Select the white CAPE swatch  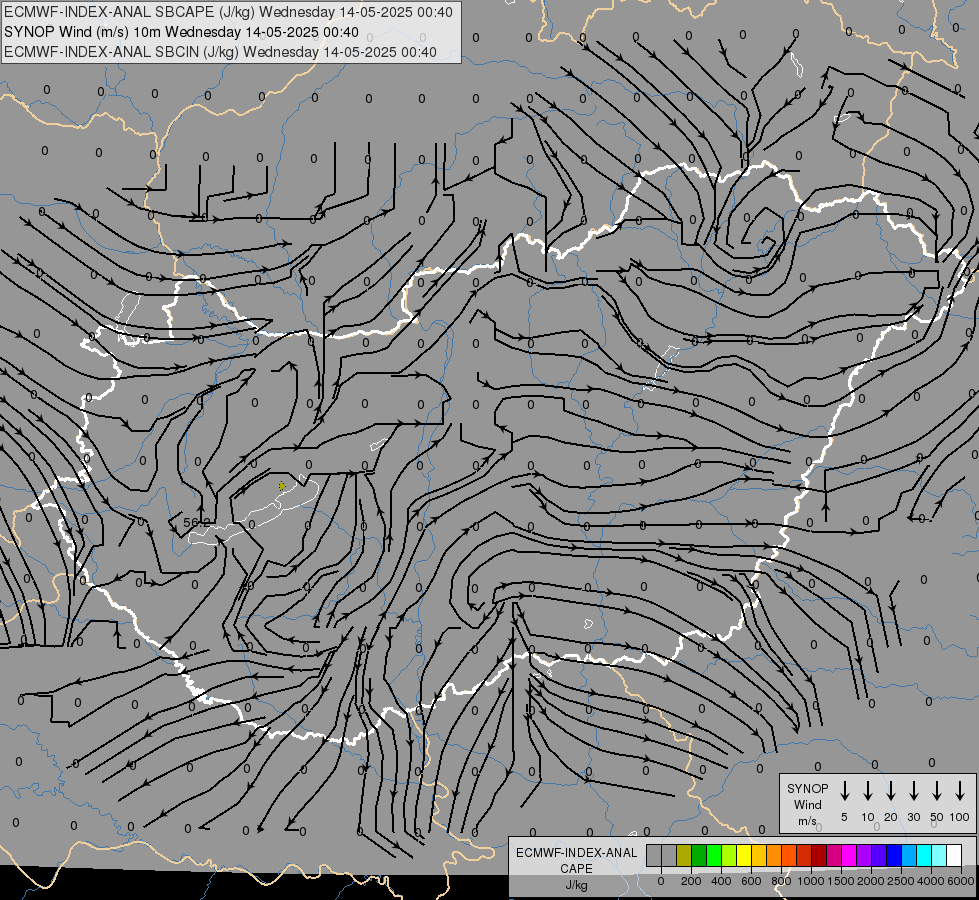(953, 855)
